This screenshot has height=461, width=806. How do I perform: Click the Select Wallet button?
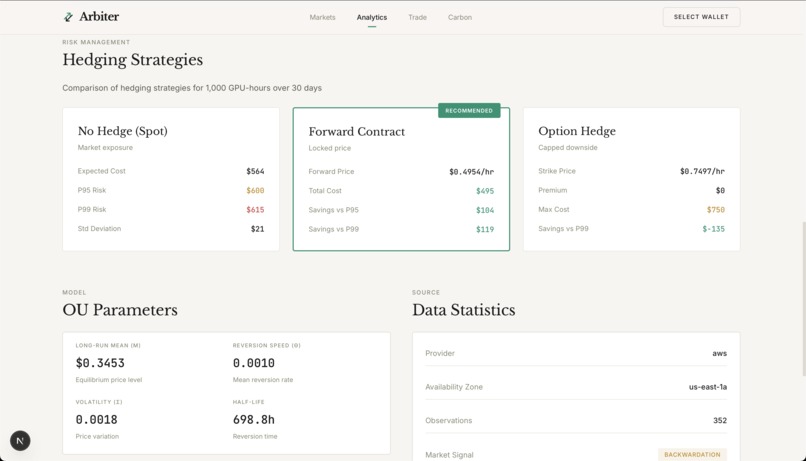(701, 17)
